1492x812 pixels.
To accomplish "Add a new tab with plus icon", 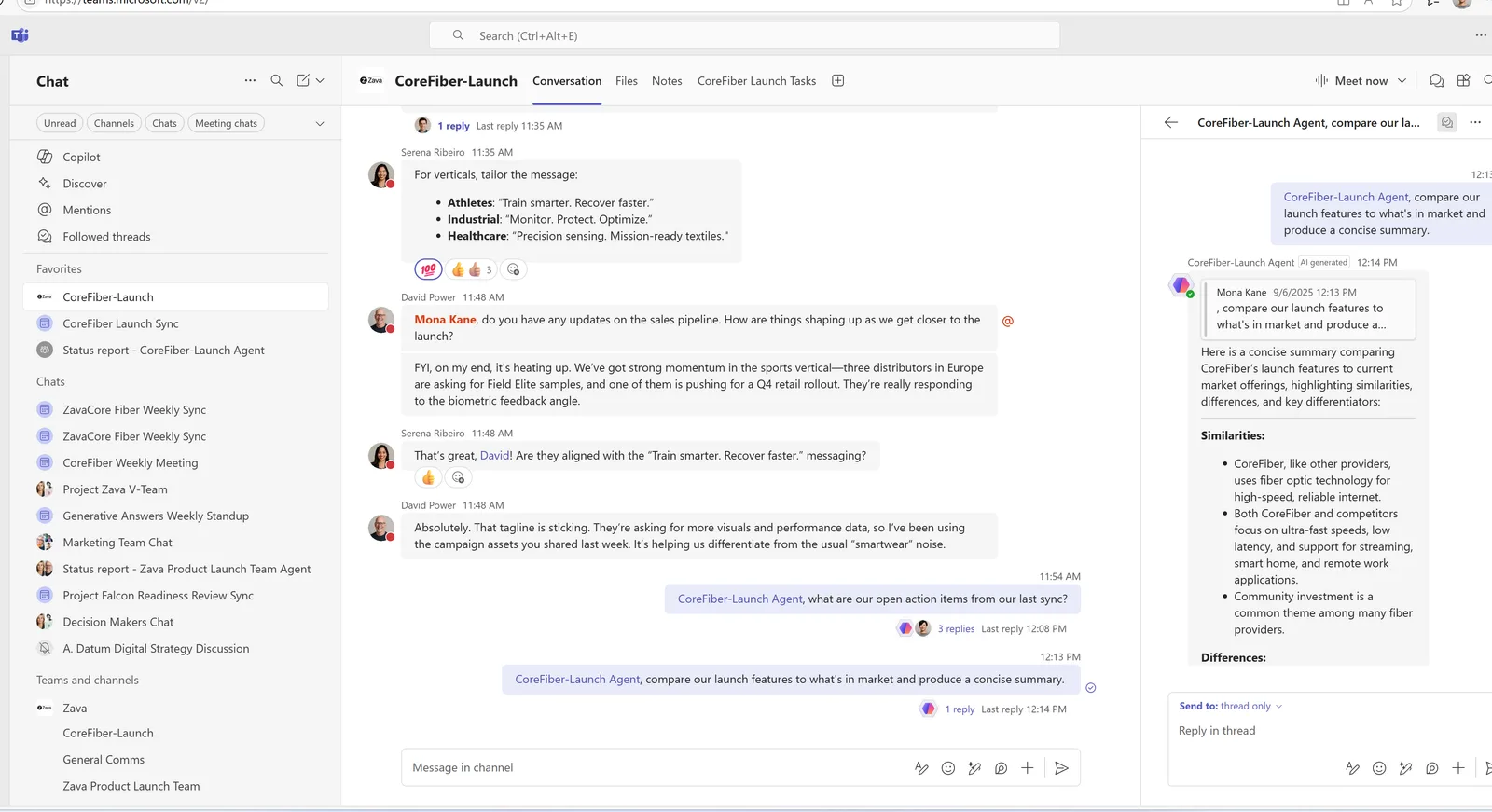I will tap(837, 81).
